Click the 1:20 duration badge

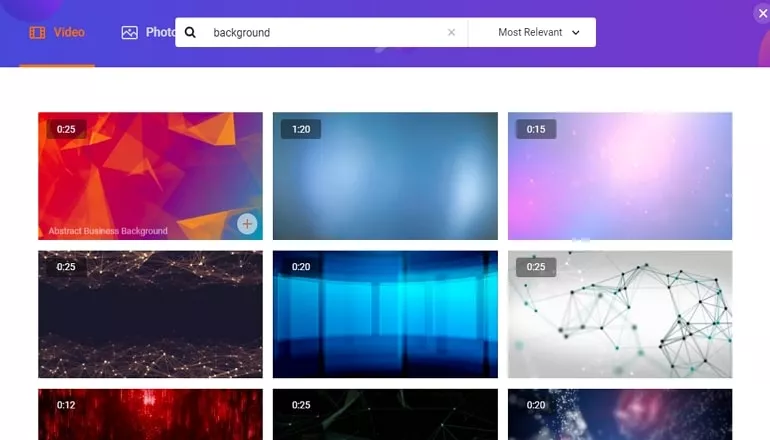pyautogui.click(x=301, y=129)
